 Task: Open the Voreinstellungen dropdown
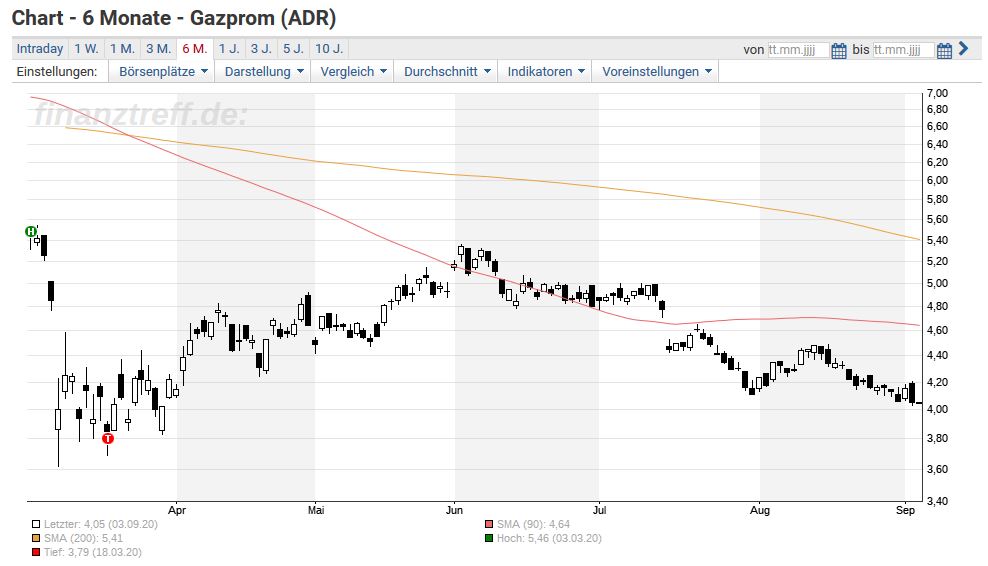click(657, 71)
